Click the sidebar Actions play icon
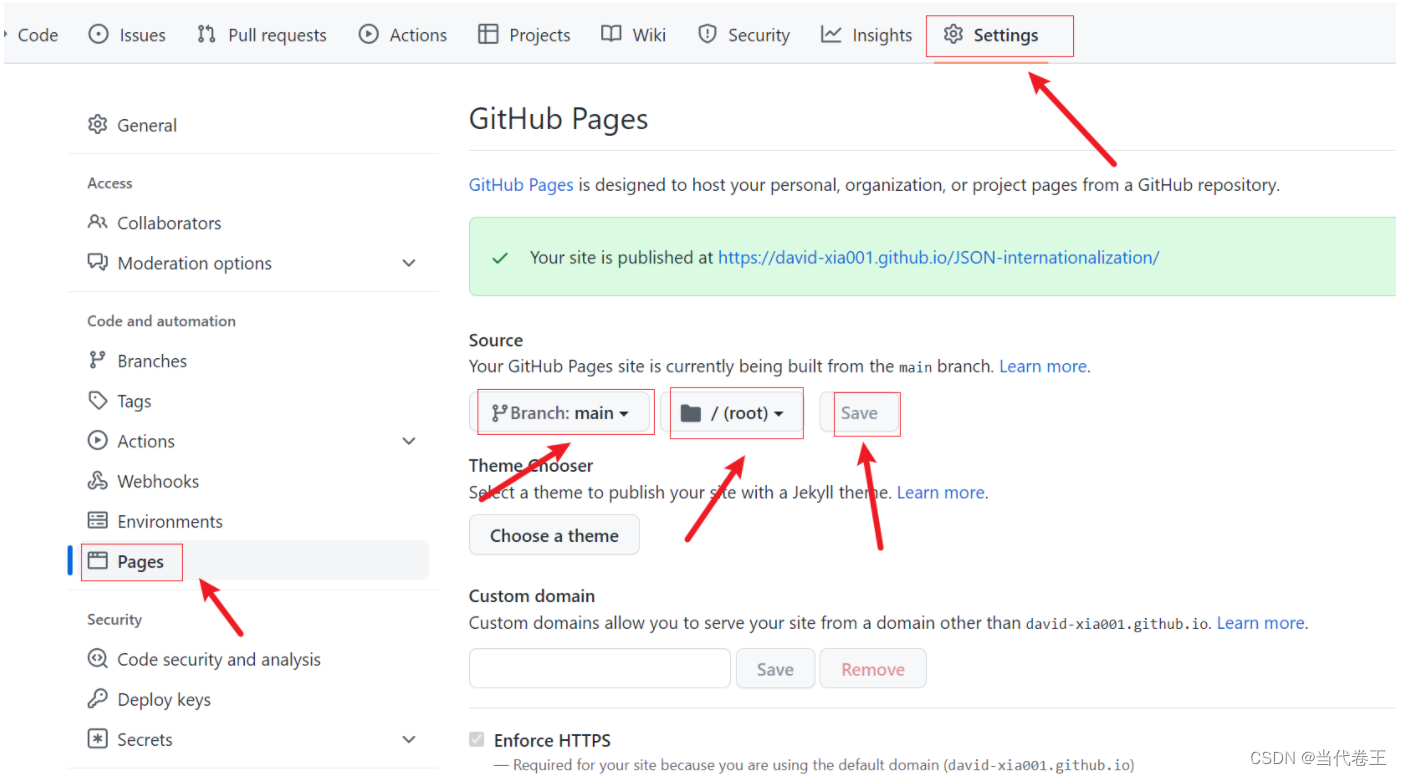This screenshot has height=776, width=1402. click(x=97, y=440)
